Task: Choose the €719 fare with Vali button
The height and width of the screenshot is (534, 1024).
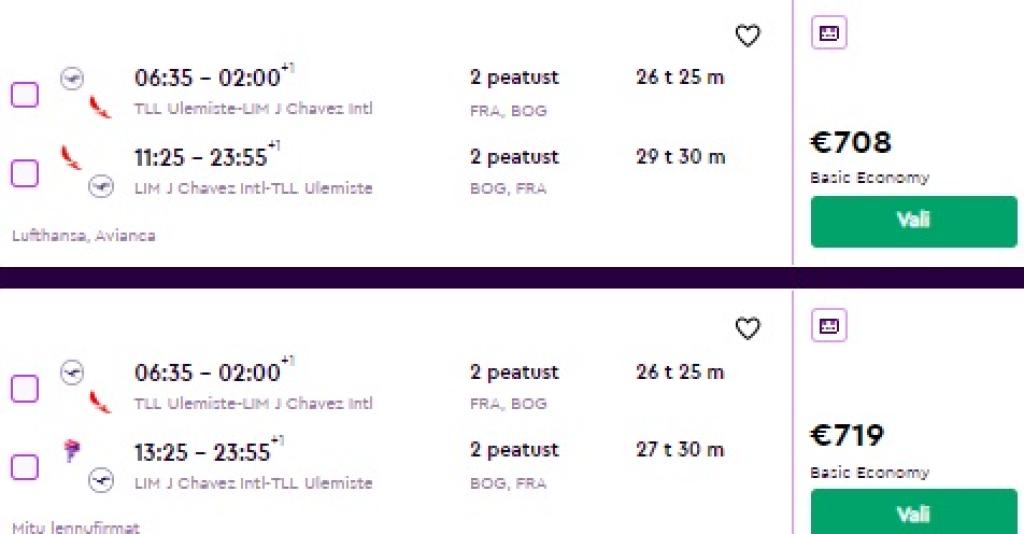Action: pos(913,514)
